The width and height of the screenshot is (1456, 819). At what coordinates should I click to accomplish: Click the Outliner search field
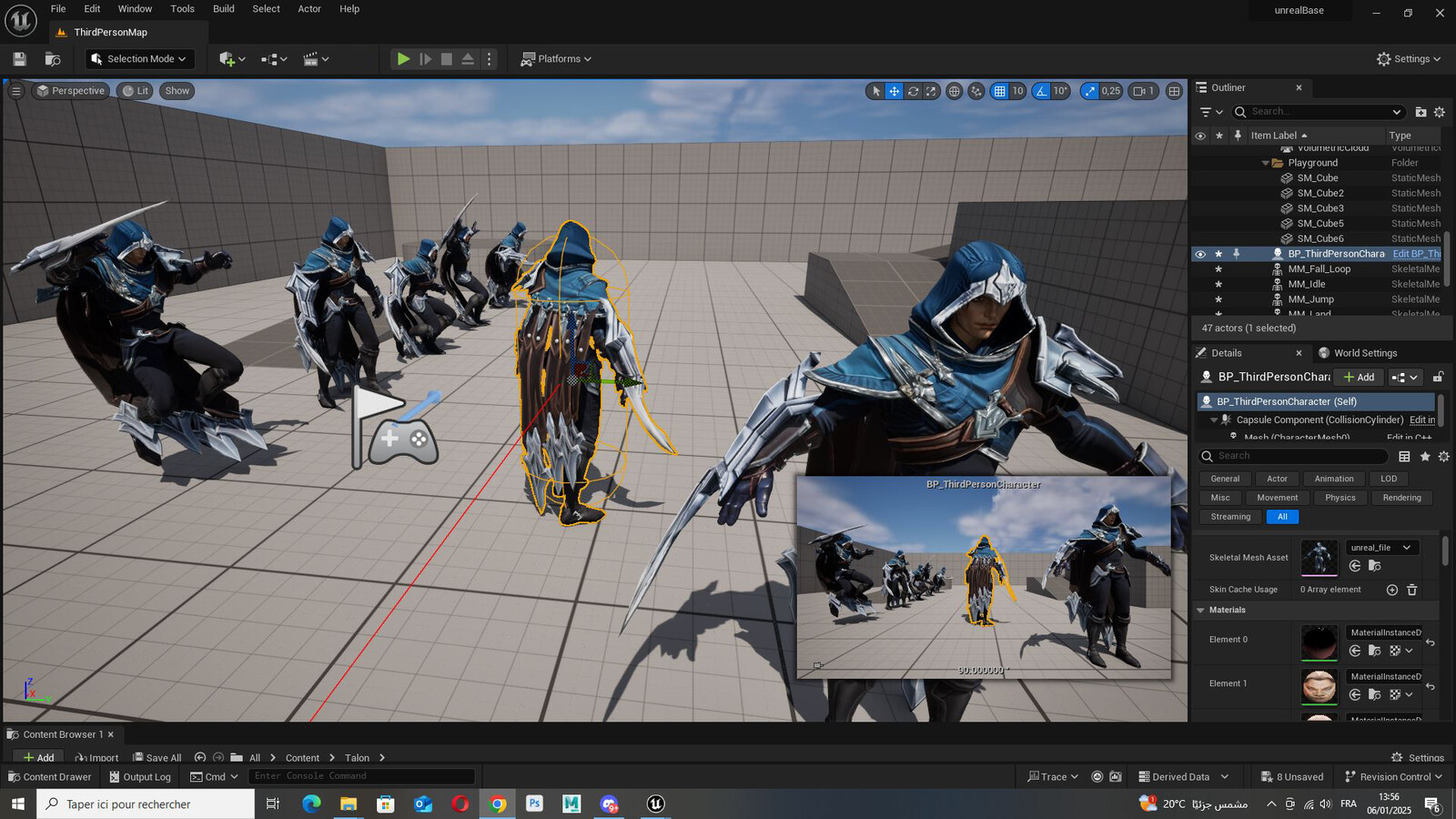coord(1318,112)
